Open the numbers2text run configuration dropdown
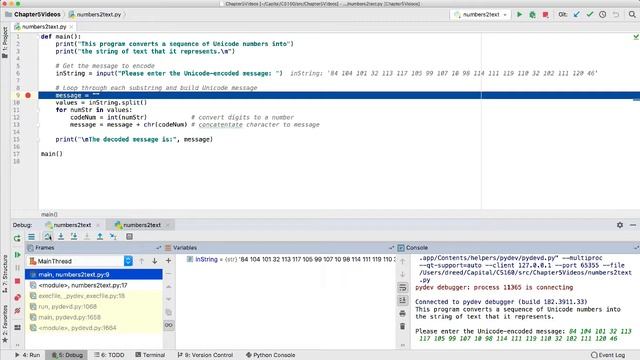Image resolution: width=640 pixels, height=360 pixels. (x=480, y=14)
